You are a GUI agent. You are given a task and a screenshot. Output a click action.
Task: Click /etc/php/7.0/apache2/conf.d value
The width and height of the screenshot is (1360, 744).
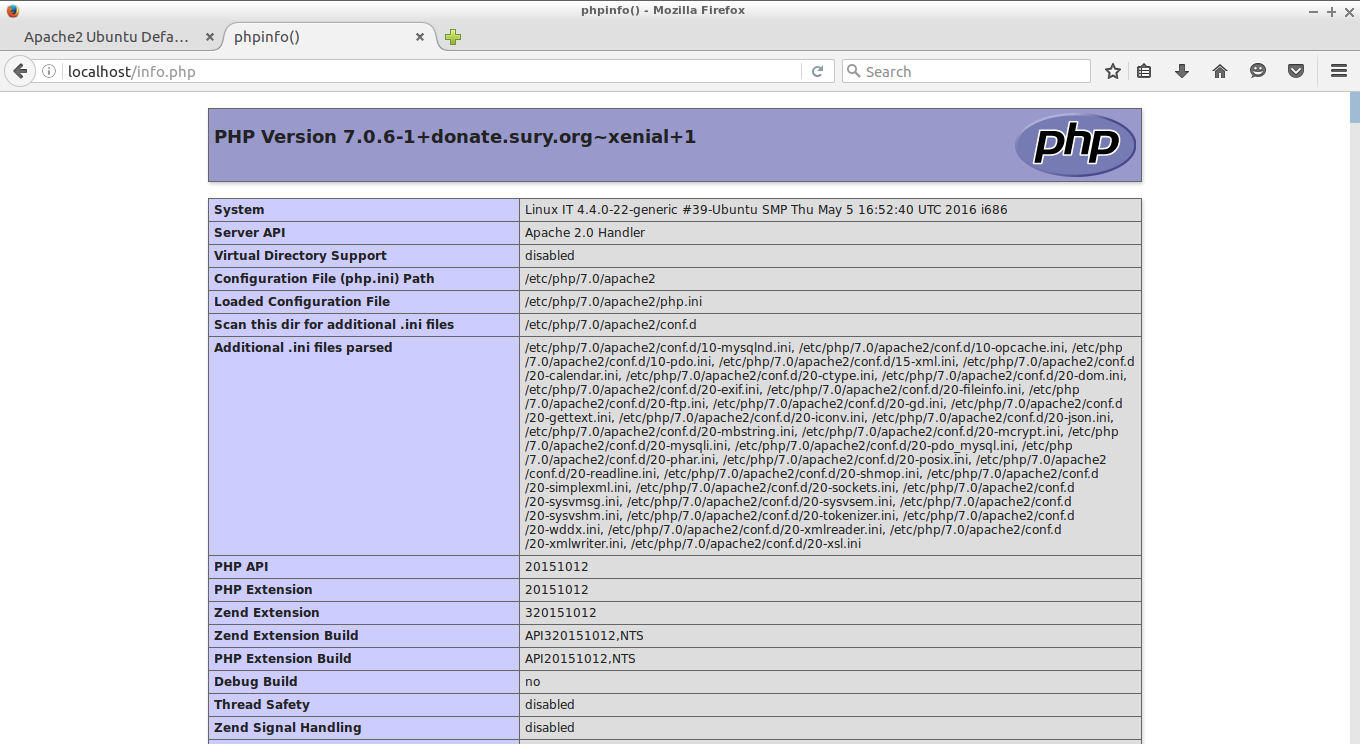[x=611, y=325]
